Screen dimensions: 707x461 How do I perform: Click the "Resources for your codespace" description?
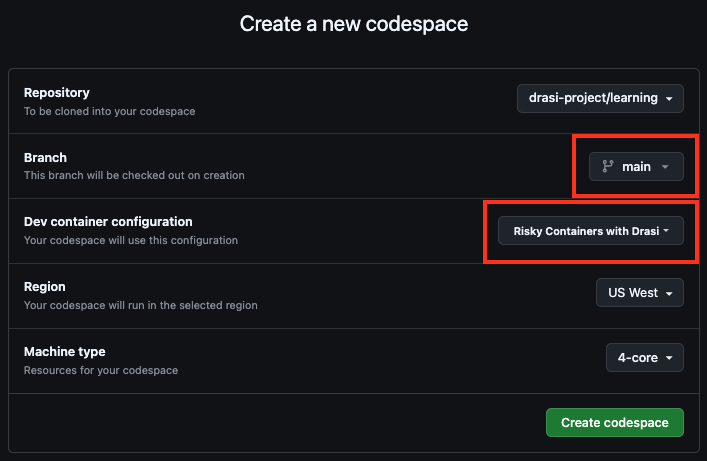click(x=99, y=370)
